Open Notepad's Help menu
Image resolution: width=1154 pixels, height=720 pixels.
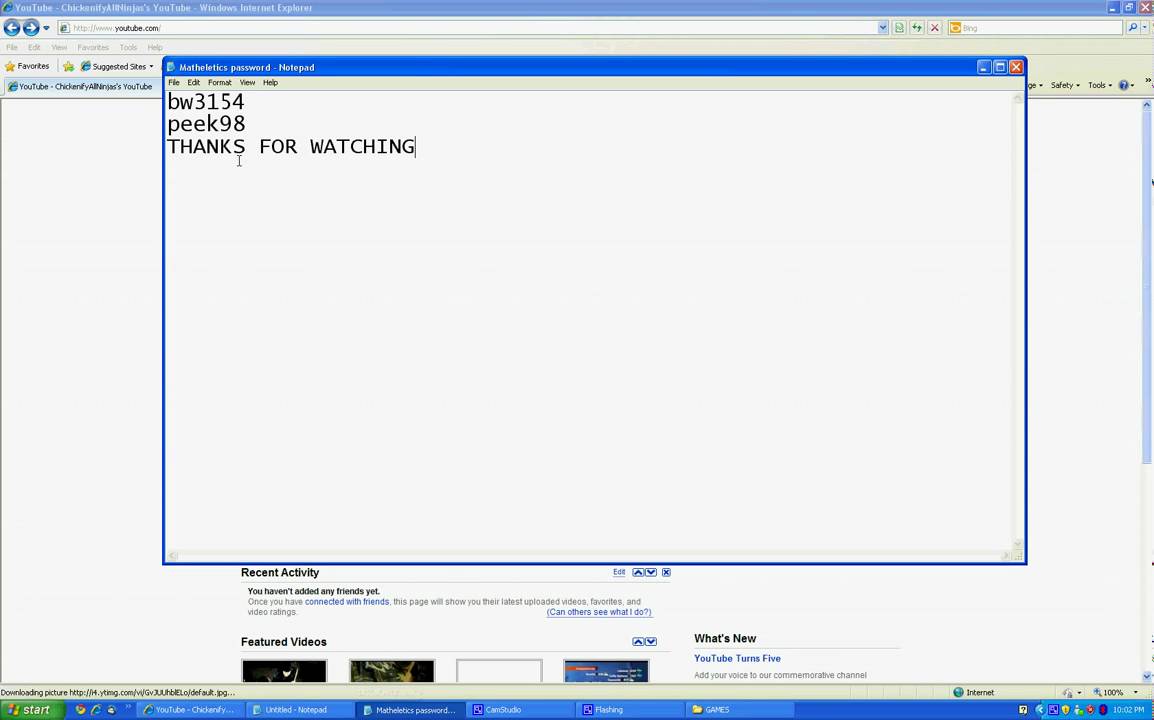(x=270, y=82)
